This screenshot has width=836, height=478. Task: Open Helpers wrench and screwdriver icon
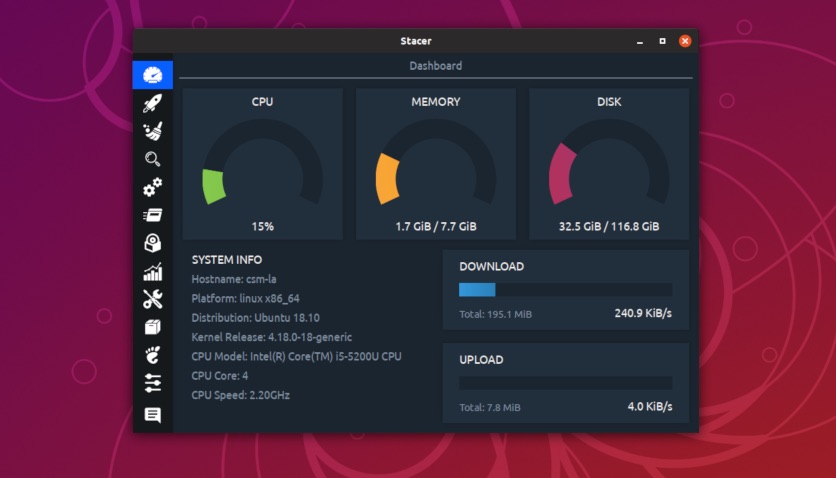(x=152, y=299)
